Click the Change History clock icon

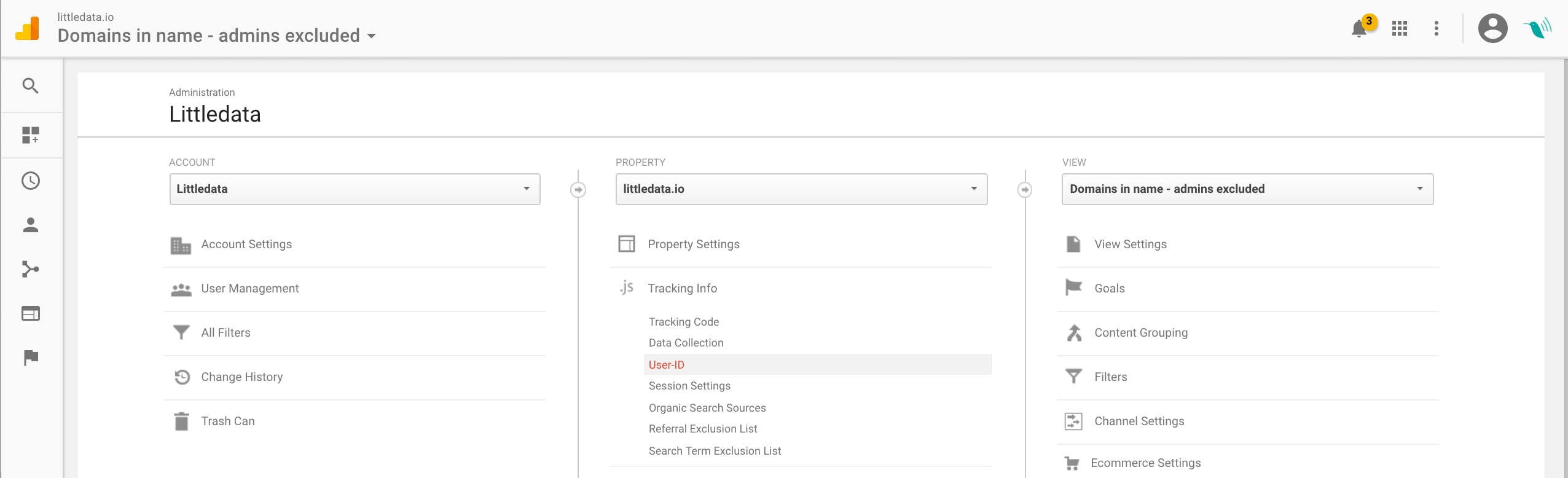coord(182,377)
